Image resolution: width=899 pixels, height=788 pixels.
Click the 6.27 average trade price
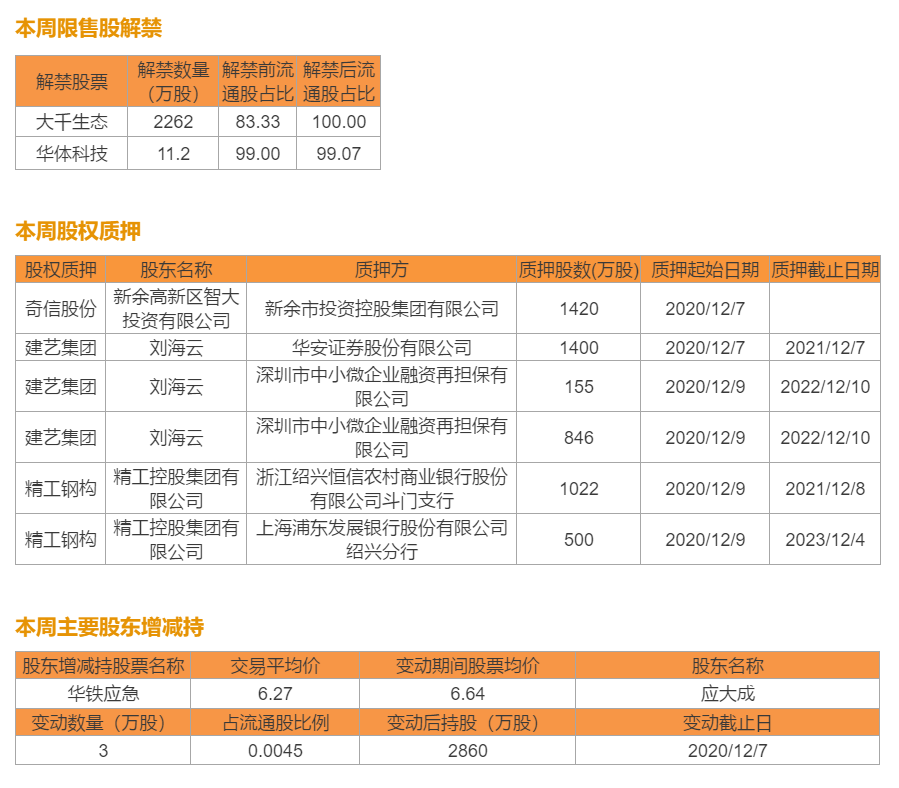(275, 694)
